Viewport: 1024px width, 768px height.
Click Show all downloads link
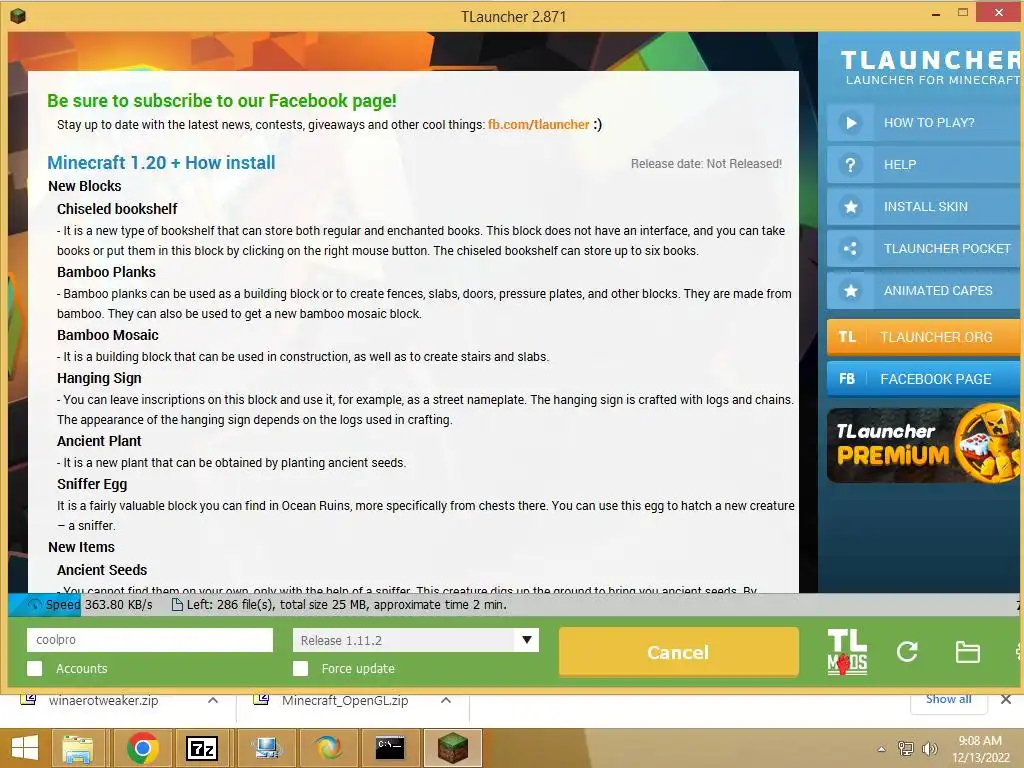click(x=948, y=699)
